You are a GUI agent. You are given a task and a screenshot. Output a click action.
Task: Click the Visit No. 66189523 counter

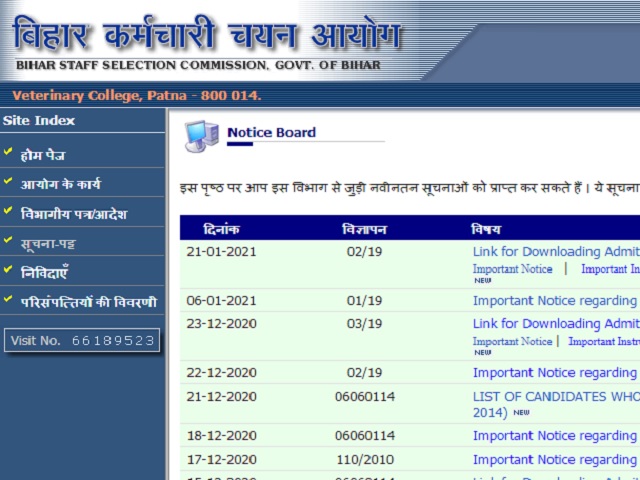coord(82,340)
